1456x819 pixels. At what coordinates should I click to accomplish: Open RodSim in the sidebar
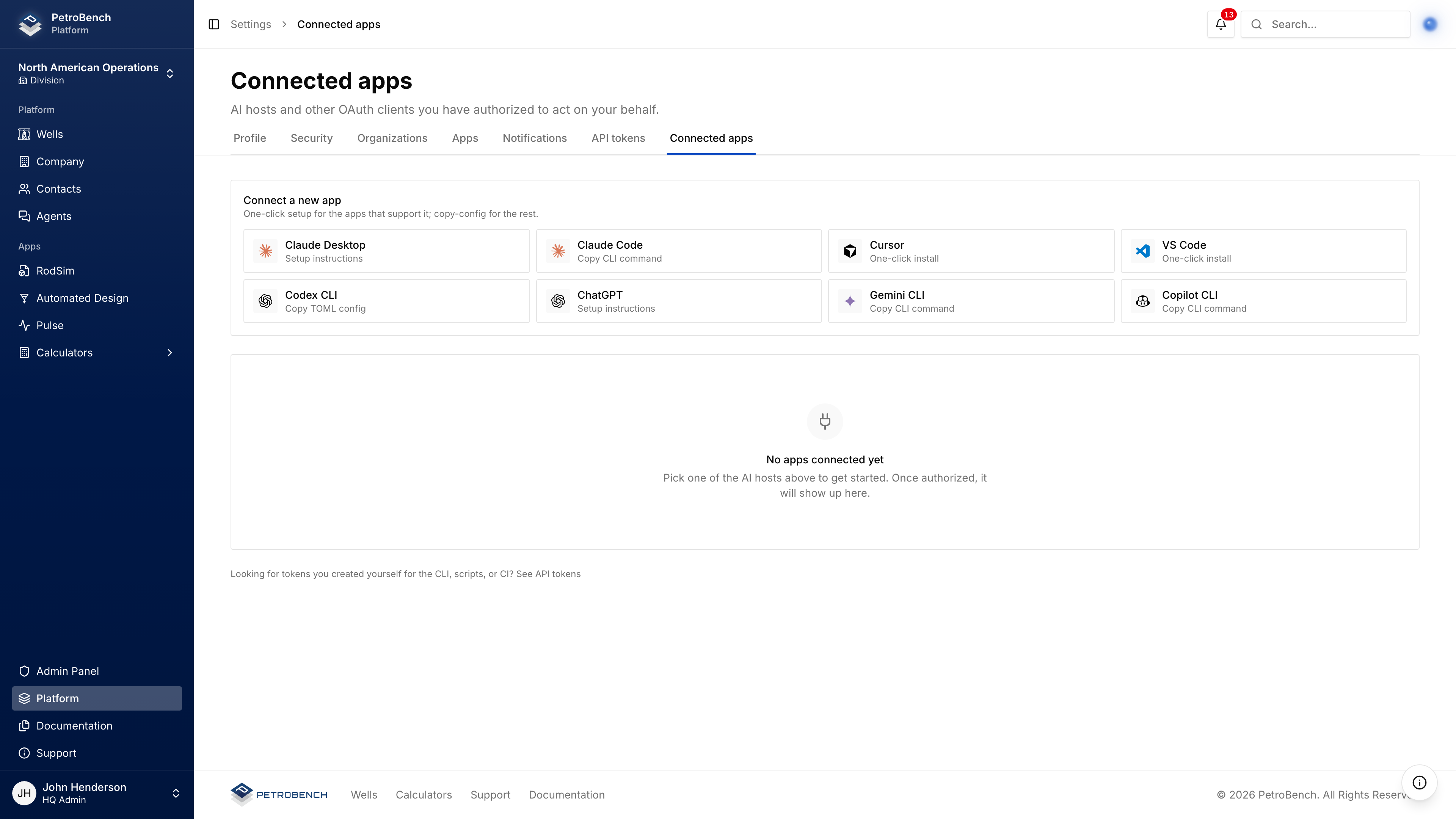pyautogui.click(x=97, y=271)
